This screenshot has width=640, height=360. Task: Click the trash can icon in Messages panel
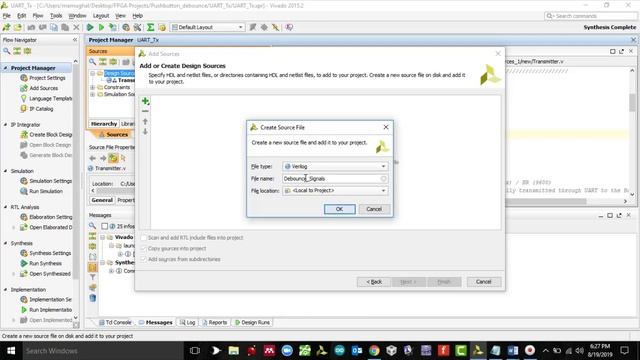click(x=93, y=298)
